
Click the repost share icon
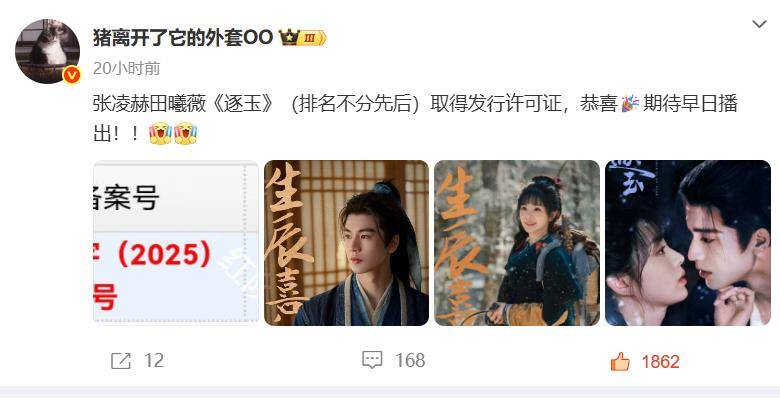tap(121, 361)
